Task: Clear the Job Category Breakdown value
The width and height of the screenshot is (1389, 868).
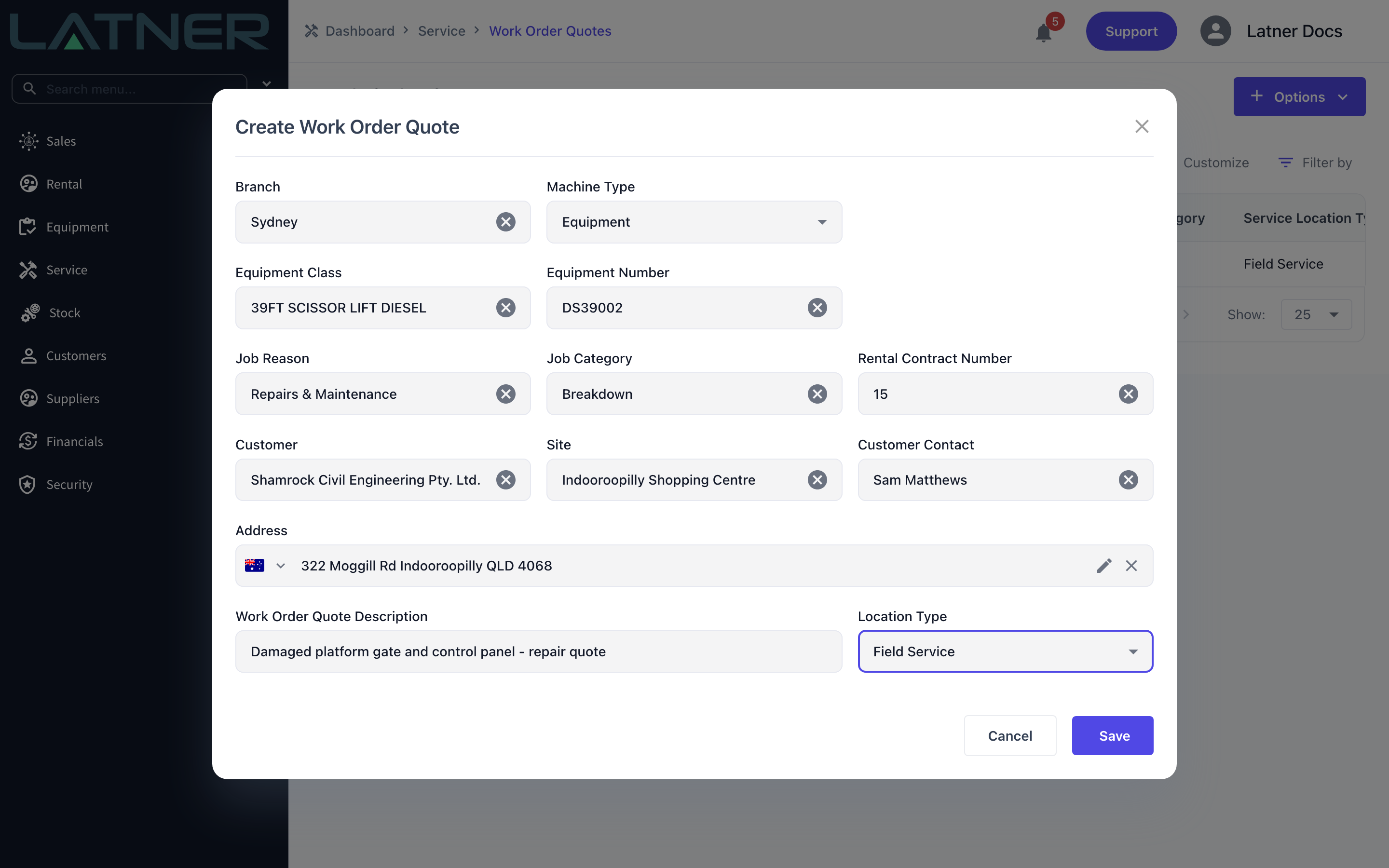Action: (817, 394)
